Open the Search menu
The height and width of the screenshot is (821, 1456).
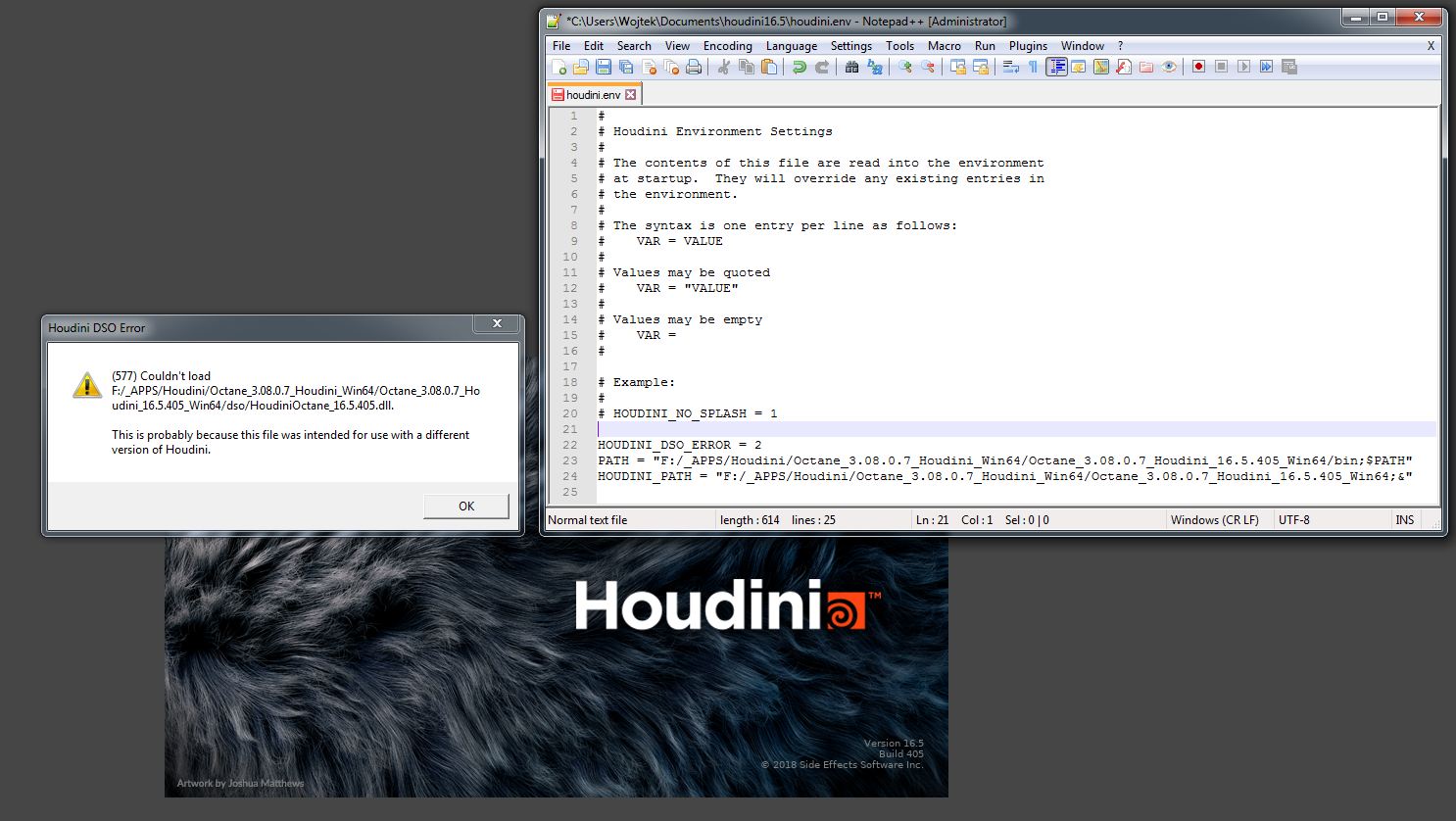click(634, 46)
